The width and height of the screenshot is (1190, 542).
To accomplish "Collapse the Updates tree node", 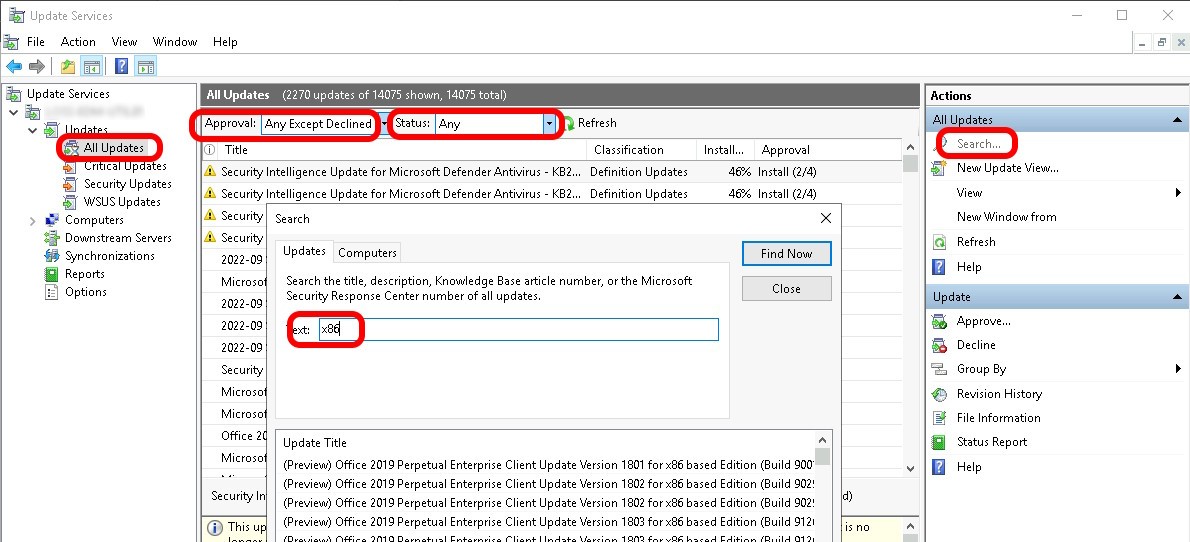I will 33,130.
